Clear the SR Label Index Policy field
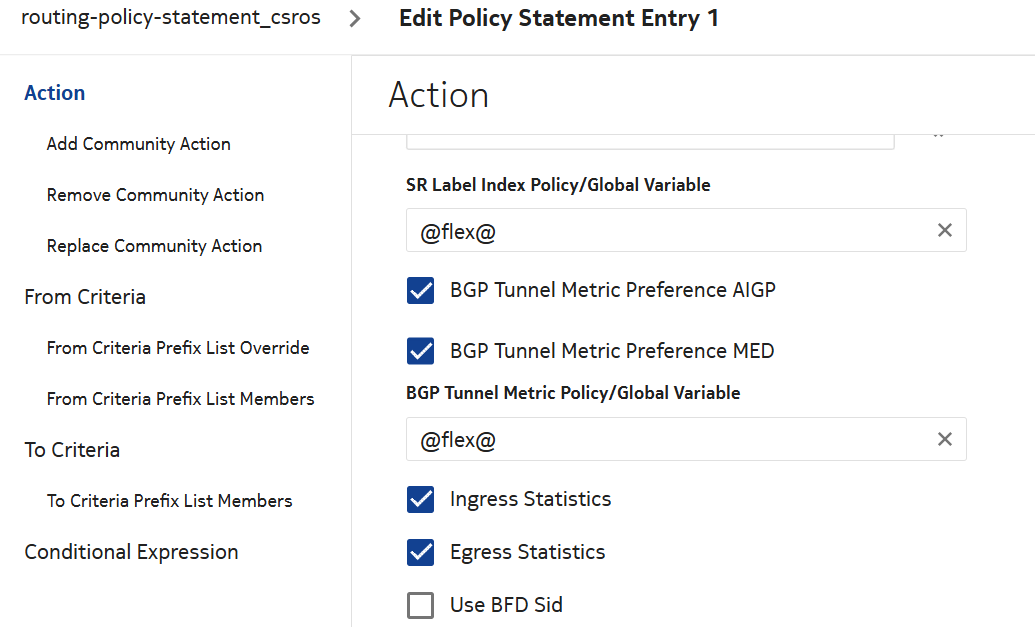The image size is (1035, 627). (x=944, y=231)
